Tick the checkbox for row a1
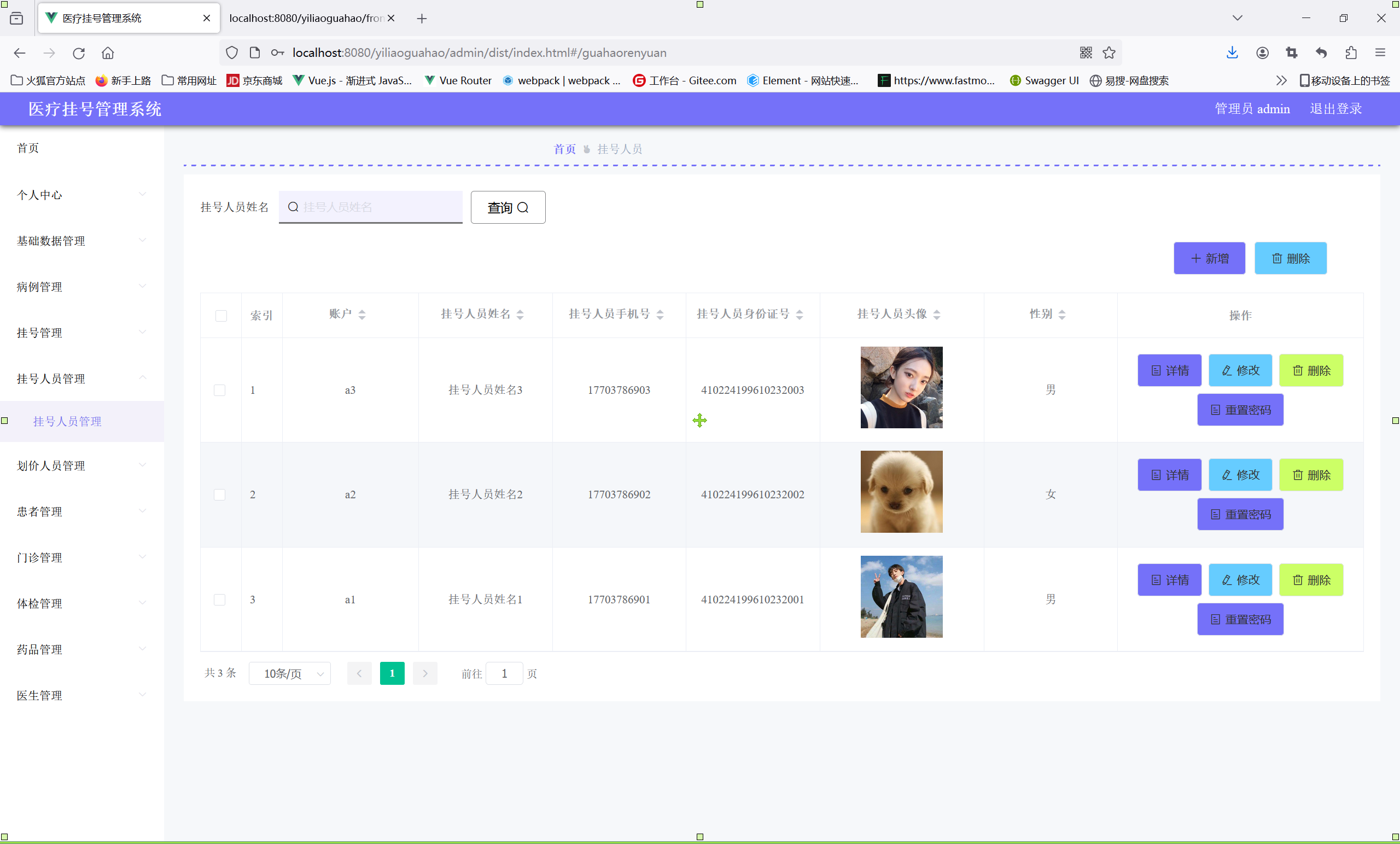Image resolution: width=1400 pixels, height=844 pixels. pyautogui.click(x=219, y=599)
